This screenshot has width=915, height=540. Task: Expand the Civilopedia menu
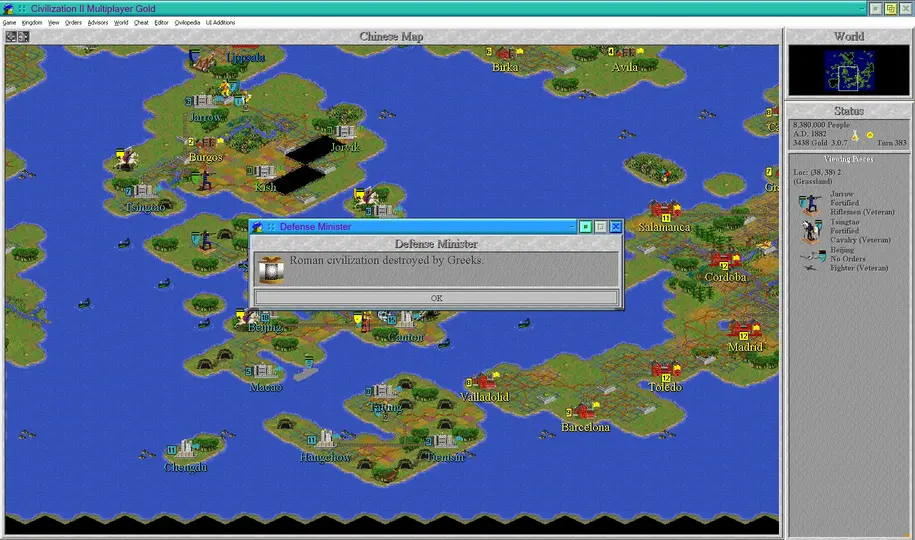coord(187,21)
